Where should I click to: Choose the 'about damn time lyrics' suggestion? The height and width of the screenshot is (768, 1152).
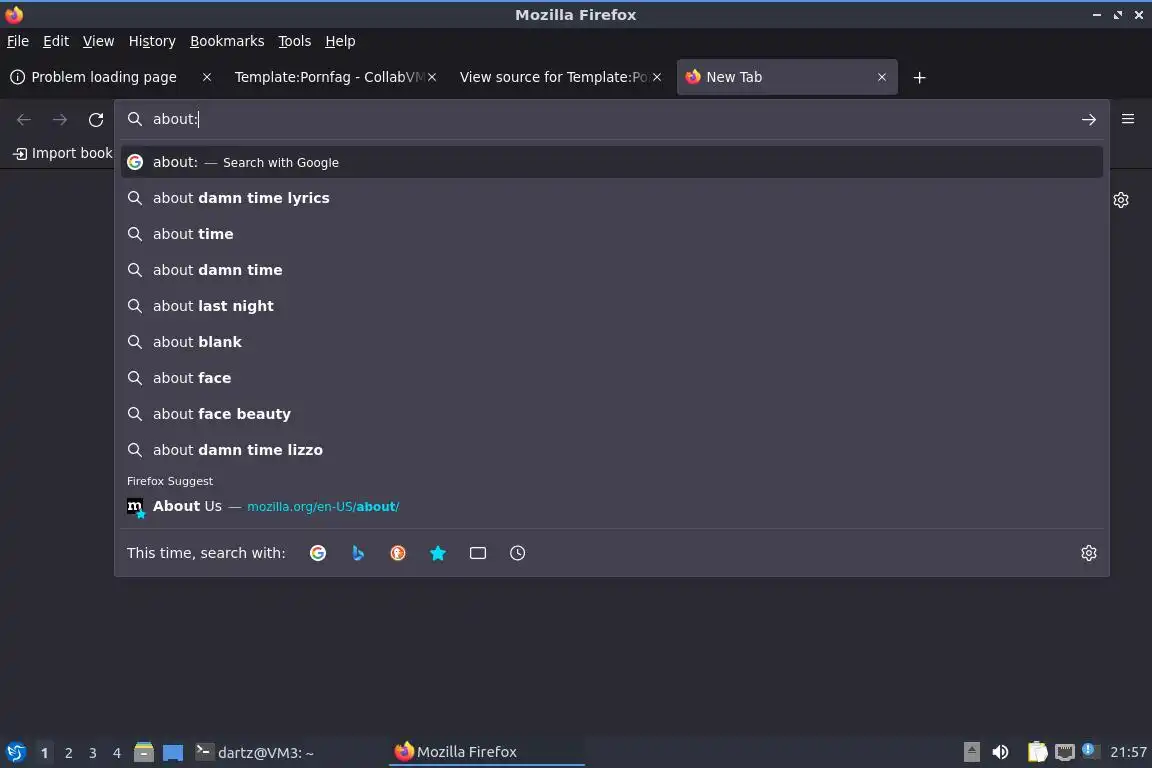(611, 198)
